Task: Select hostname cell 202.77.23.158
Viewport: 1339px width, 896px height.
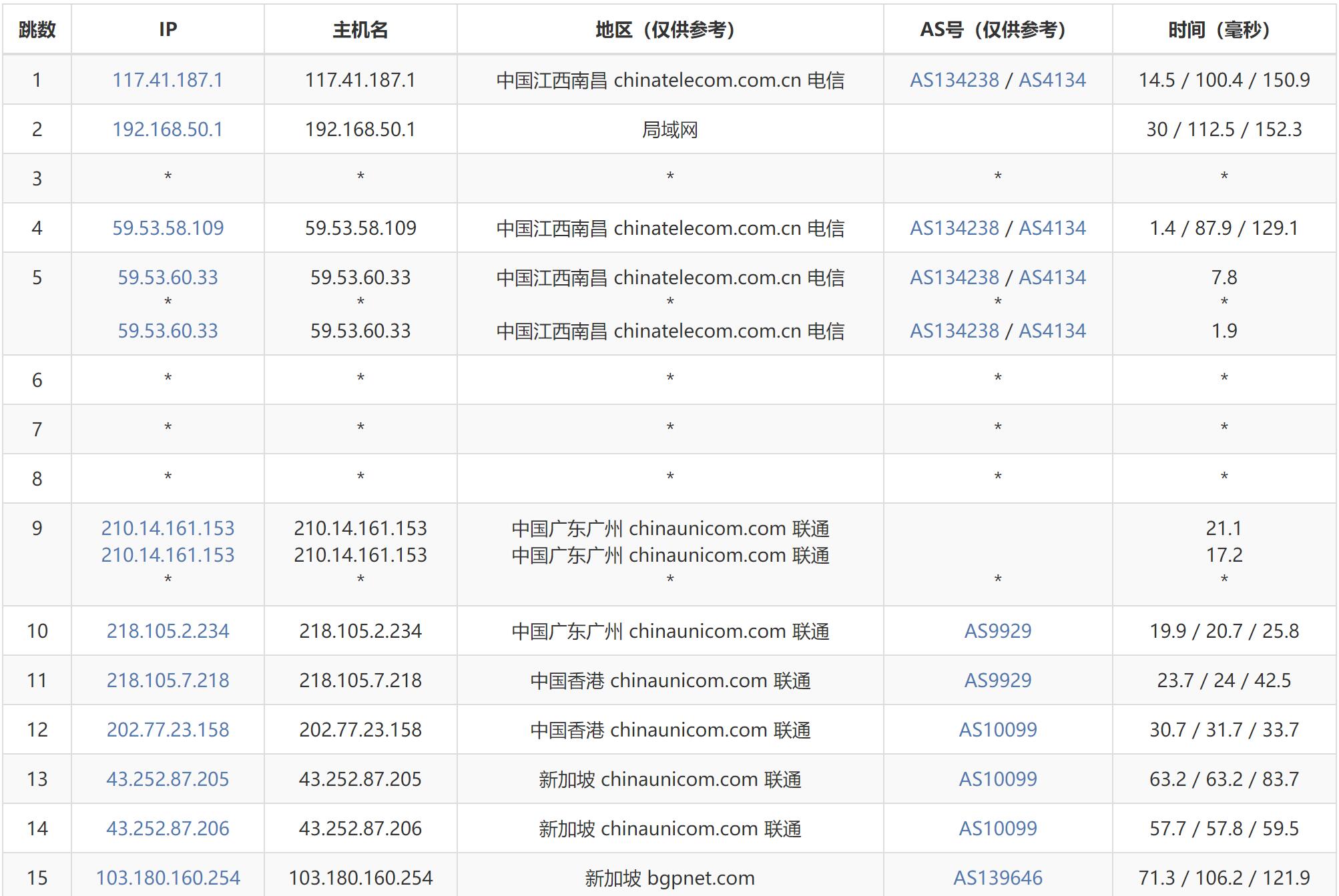Action: point(360,730)
